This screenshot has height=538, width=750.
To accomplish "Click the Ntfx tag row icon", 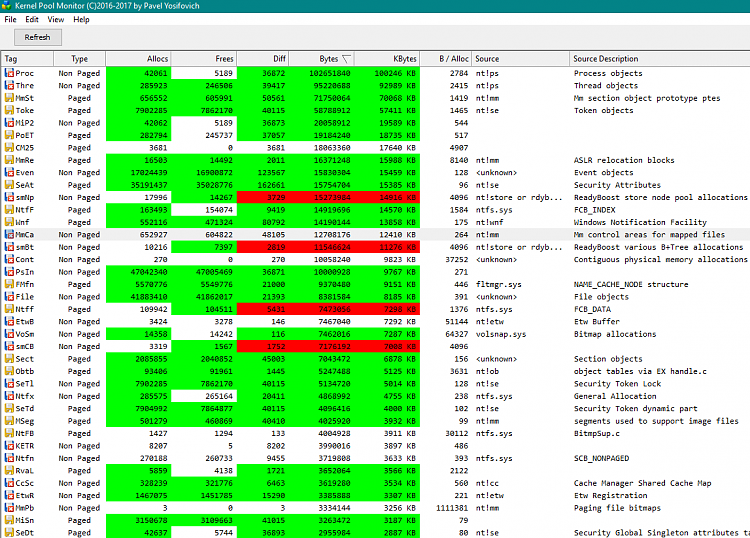I will pyautogui.click(x=9, y=396).
